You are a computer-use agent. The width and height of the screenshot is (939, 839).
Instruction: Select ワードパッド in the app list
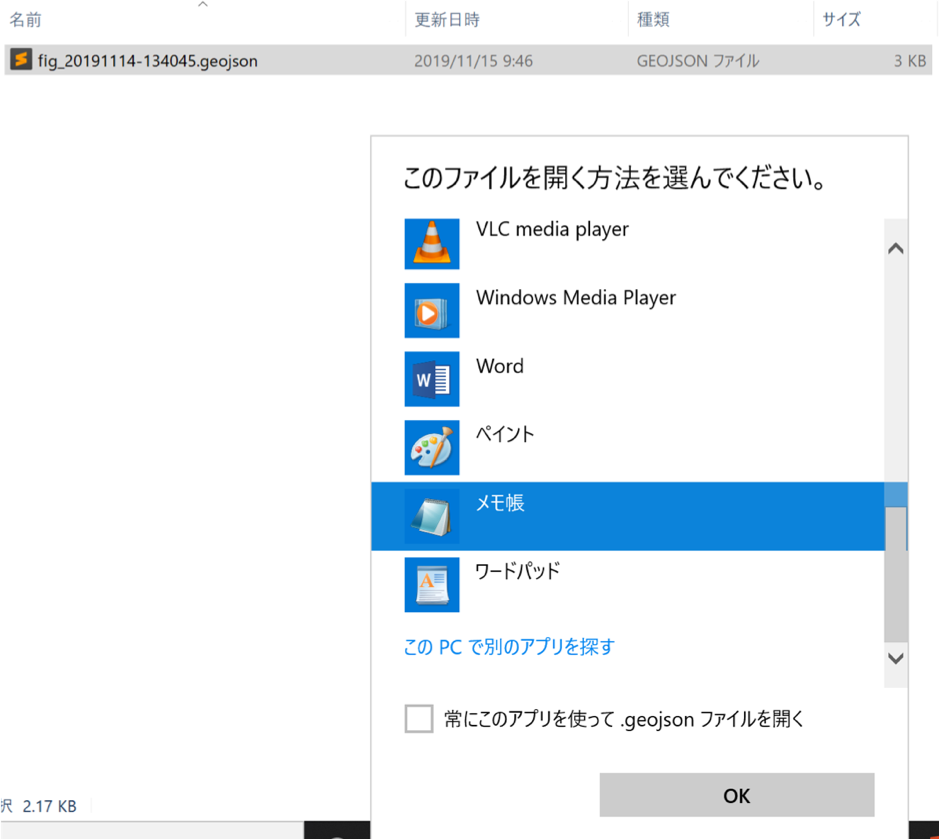point(627,584)
